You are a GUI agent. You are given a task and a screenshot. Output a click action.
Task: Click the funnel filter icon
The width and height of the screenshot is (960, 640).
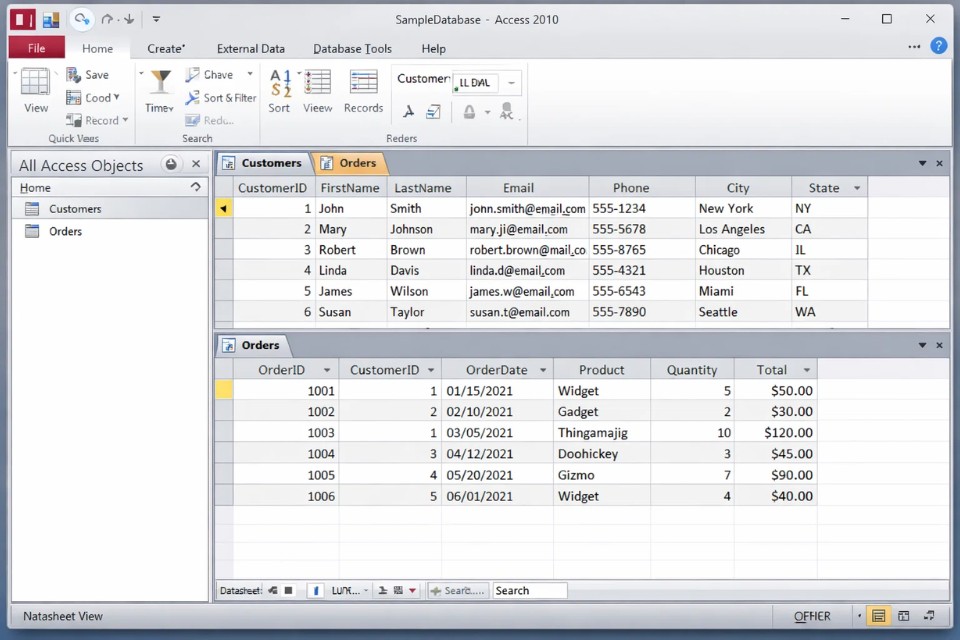coord(160,83)
